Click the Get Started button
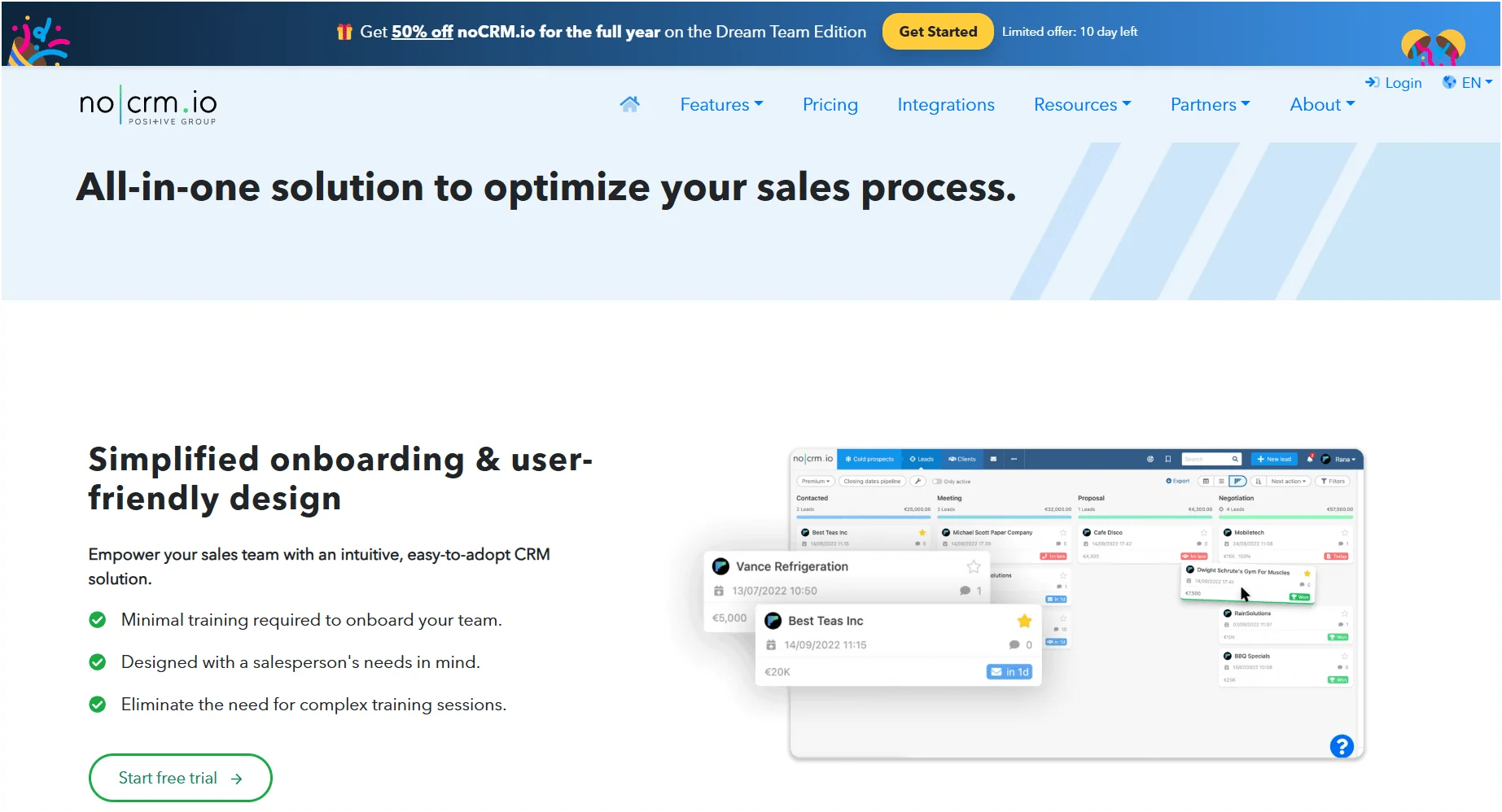The height and width of the screenshot is (812, 1502). pos(938,32)
